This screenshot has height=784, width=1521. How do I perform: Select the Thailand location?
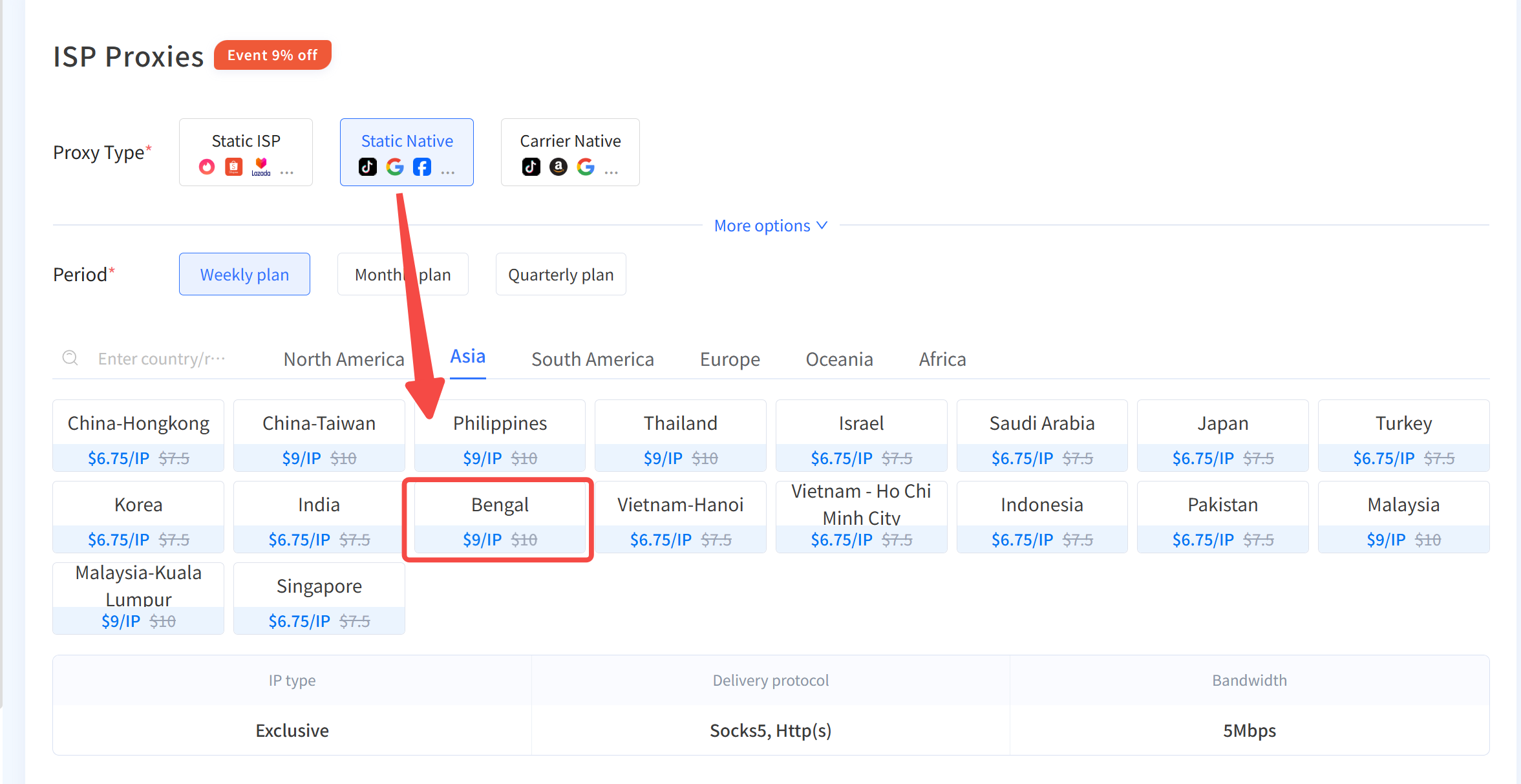tap(681, 436)
